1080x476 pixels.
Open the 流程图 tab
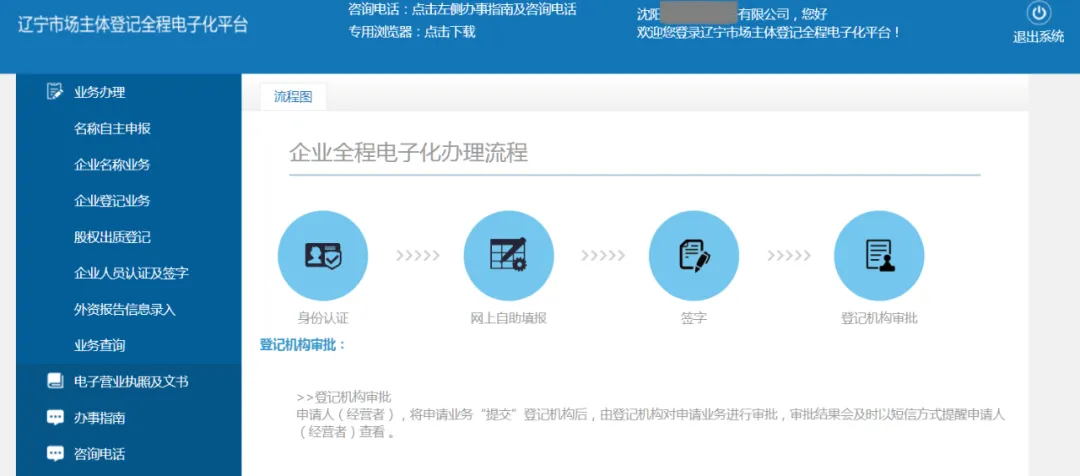coord(293,97)
